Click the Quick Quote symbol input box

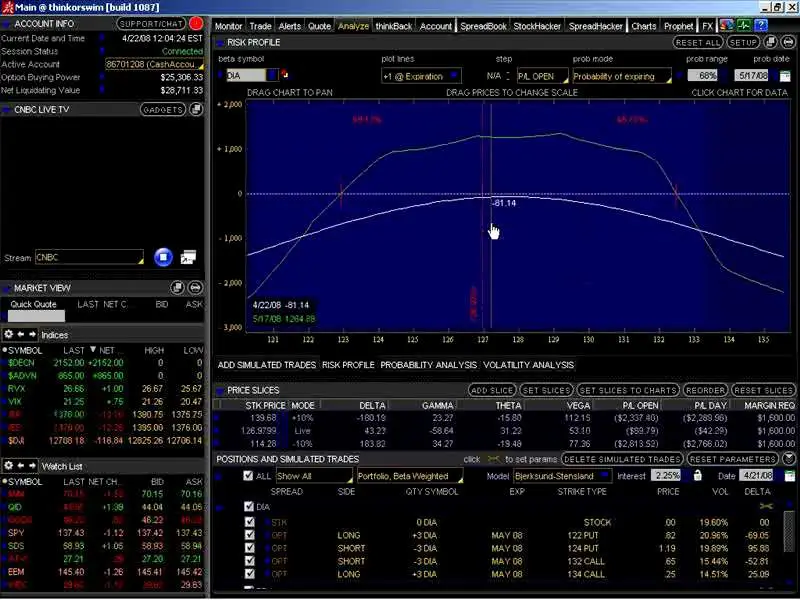pyautogui.click(x=36, y=316)
